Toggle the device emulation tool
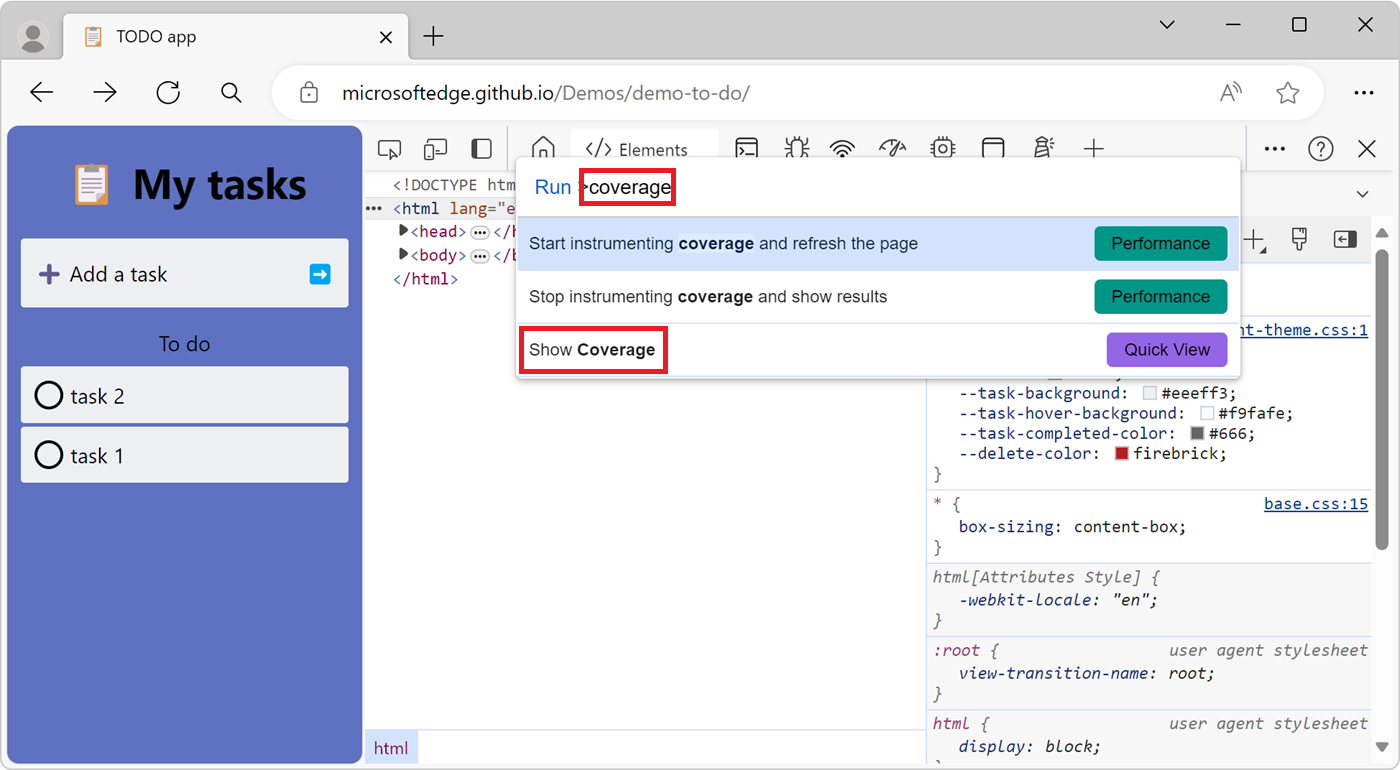Viewport: 1400px width, 770px height. pos(435,147)
